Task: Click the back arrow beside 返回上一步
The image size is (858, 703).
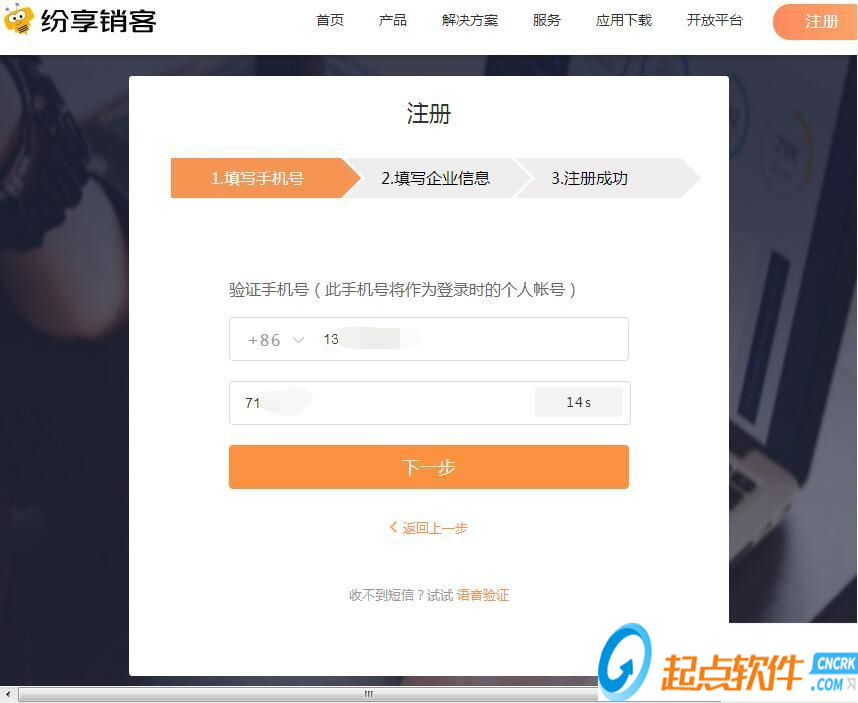Action: coord(393,527)
